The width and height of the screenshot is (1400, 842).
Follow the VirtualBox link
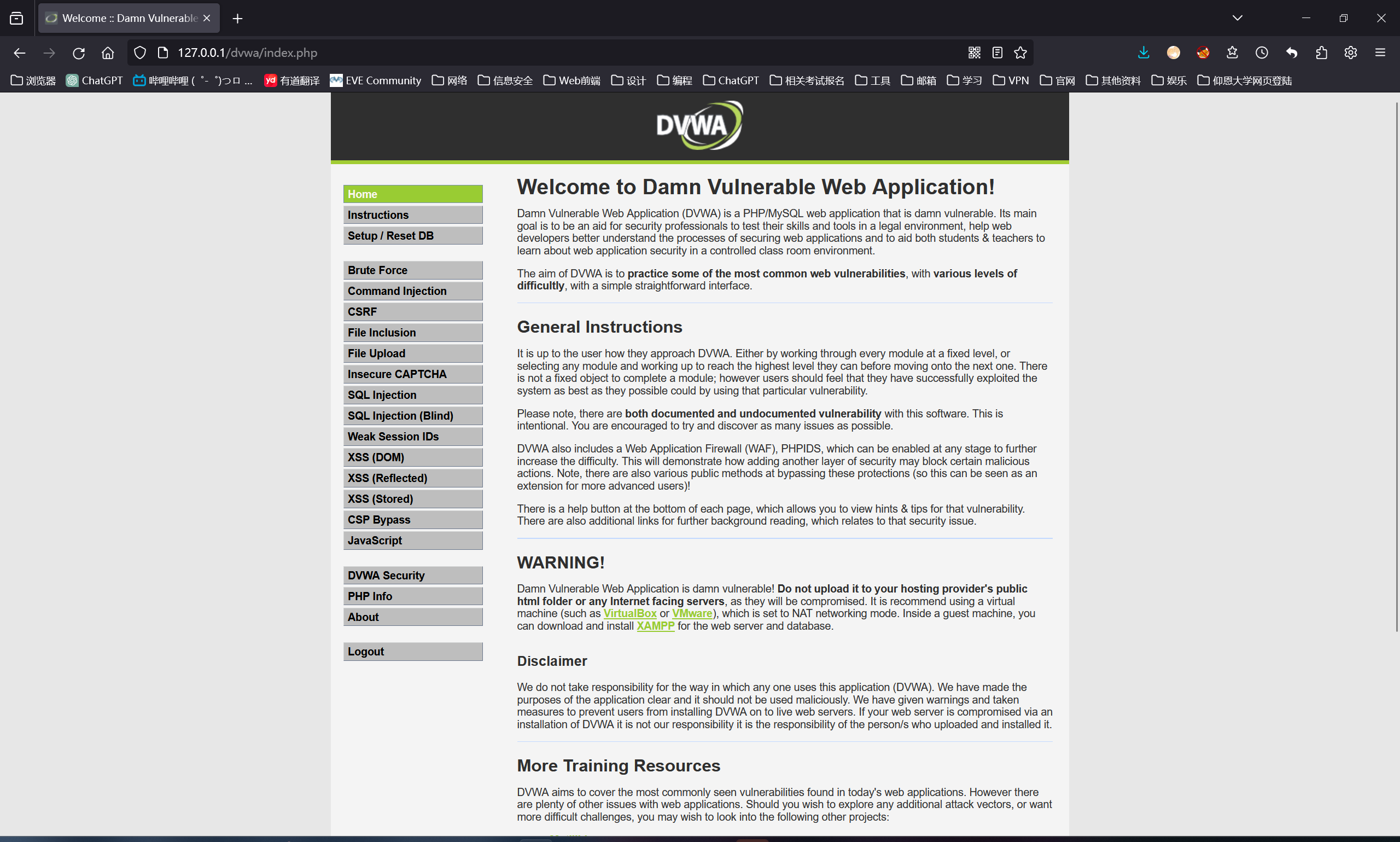[x=629, y=613]
